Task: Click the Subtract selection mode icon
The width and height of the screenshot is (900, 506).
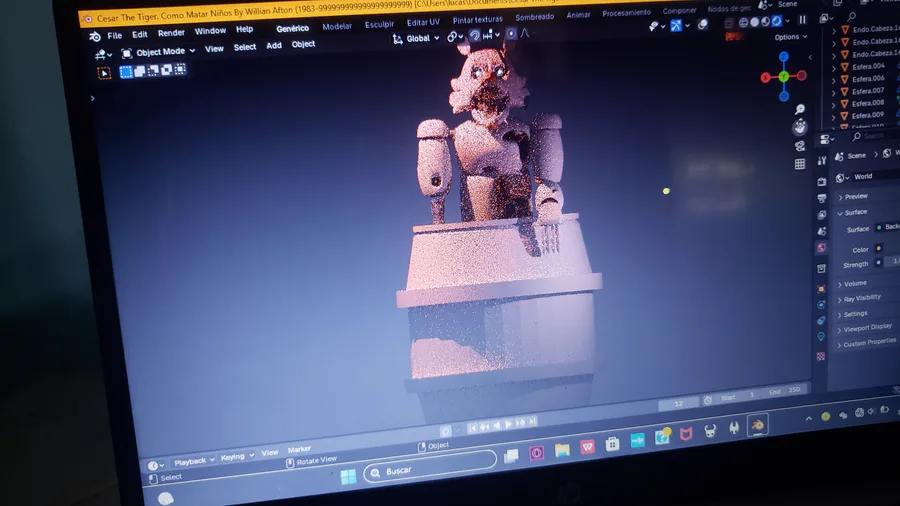Action: pos(153,71)
